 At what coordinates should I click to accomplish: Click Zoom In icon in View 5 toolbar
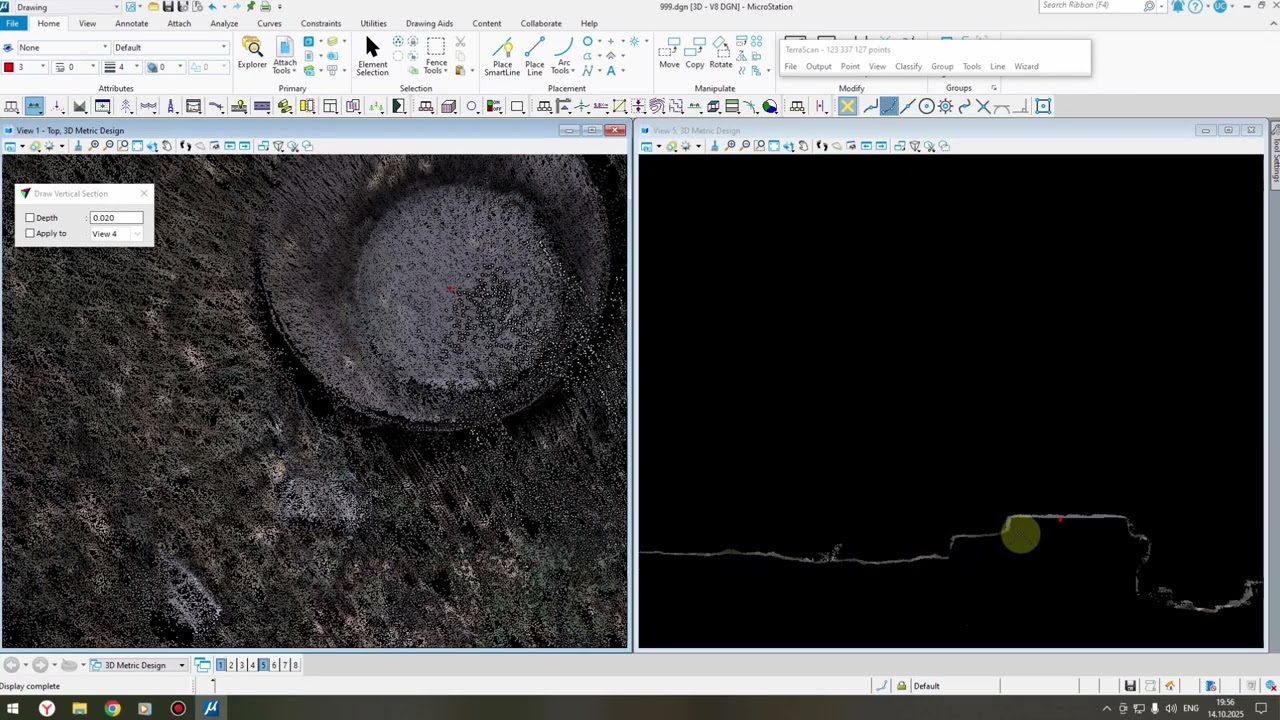(731, 146)
